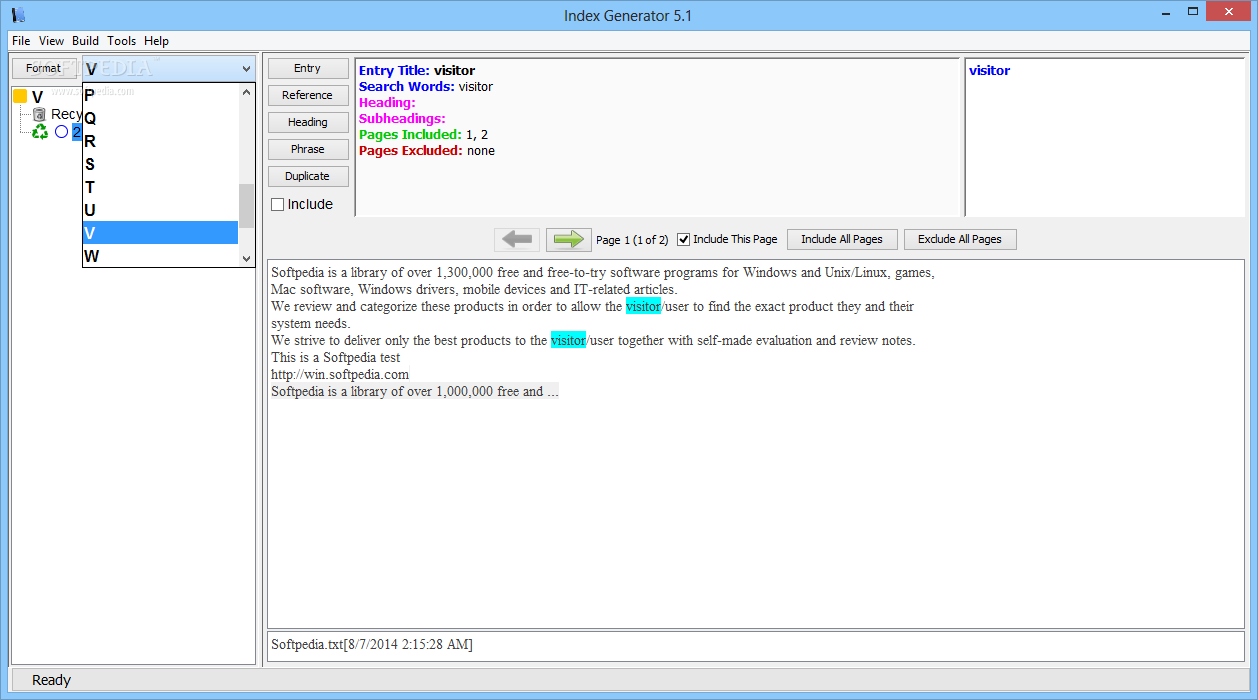Select the yellow V folder icon in tree

pyautogui.click(x=20, y=97)
